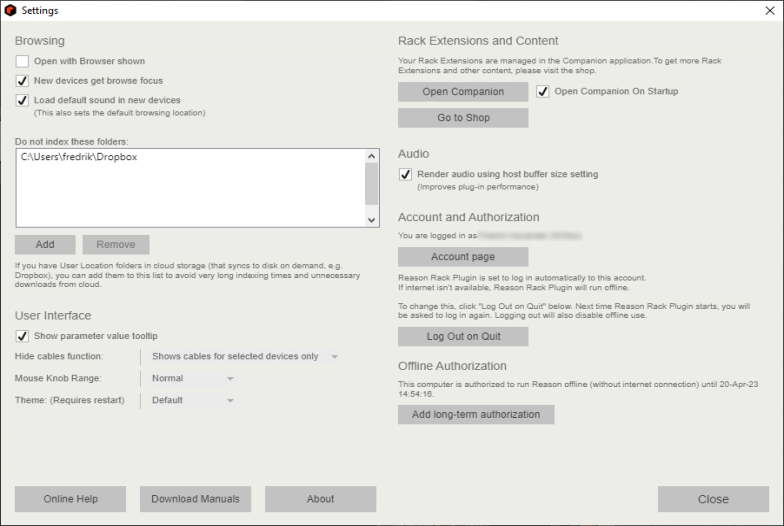This screenshot has width=784, height=526.
Task: Open the Mouse Knob Range dropdown
Action: click(192, 378)
